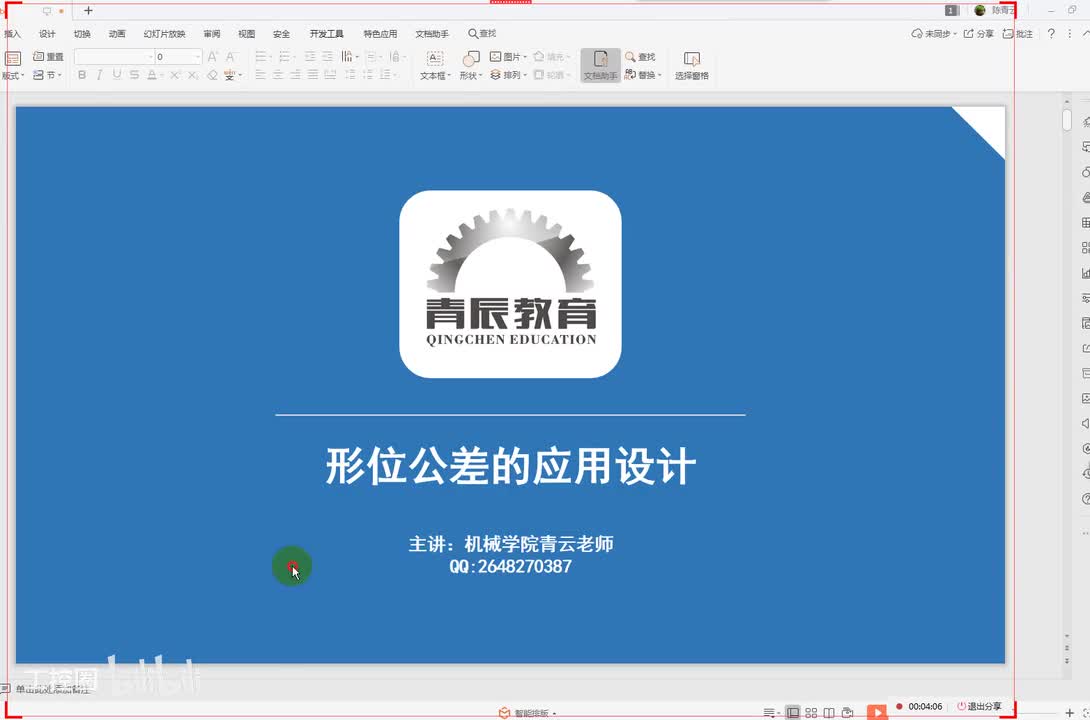Click the decrease font size icon
The image size is (1090, 720).
click(x=230, y=56)
